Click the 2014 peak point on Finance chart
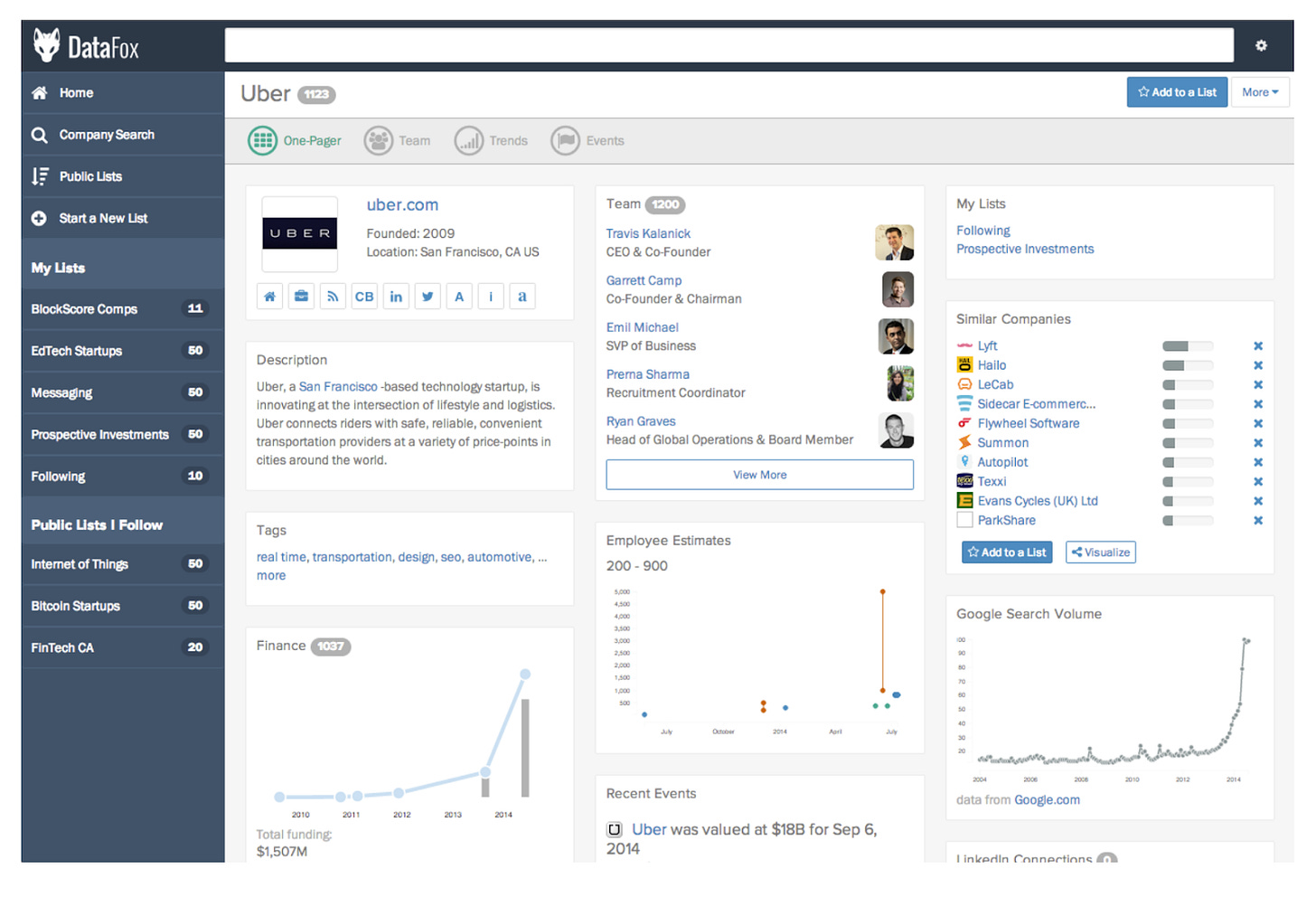This screenshot has width=1316, height=897. pos(525,675)
